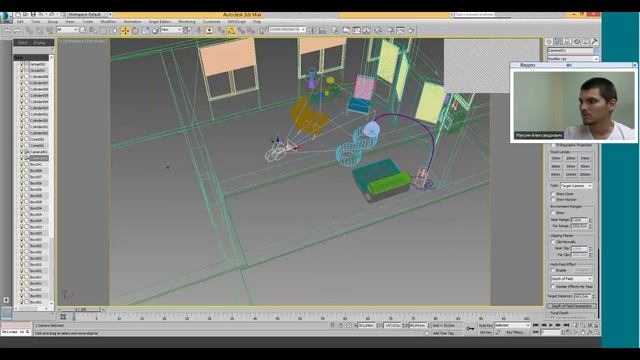This screenshot has height=360, width=640.
Task: Select the Select and Rotate tool
Action: coord(135,31)
